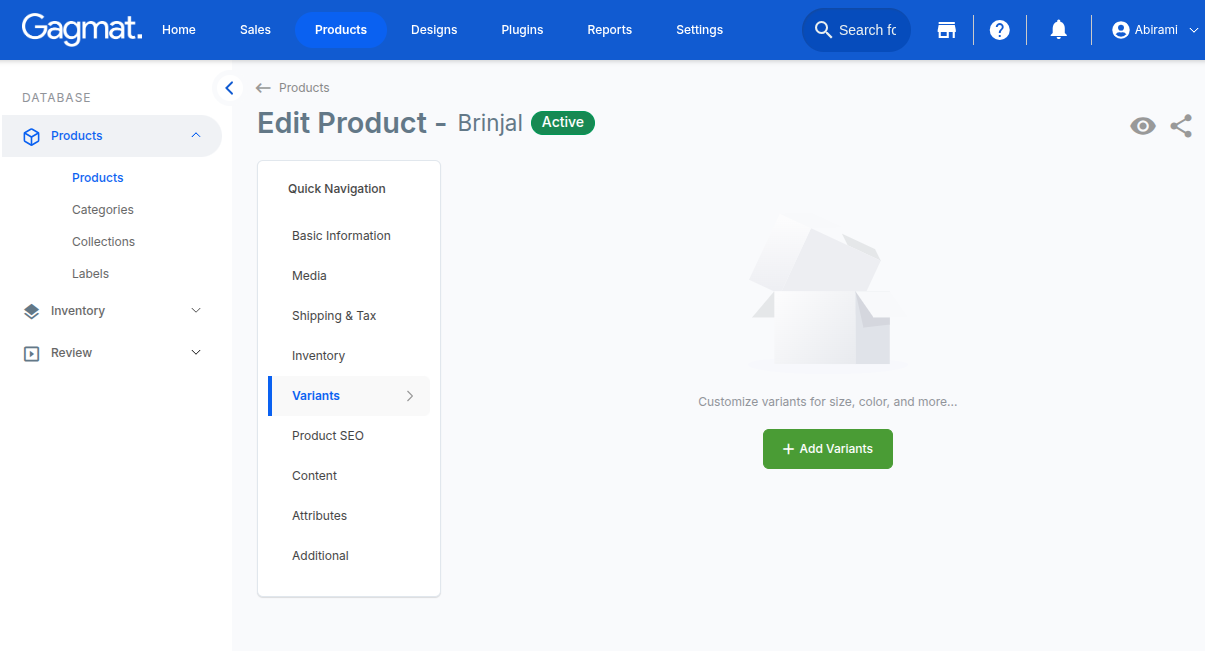The width and height of the screenshot is (1205, 651).
Task: Collapse the sidebar with the arrow button
Action: [229, 88]
